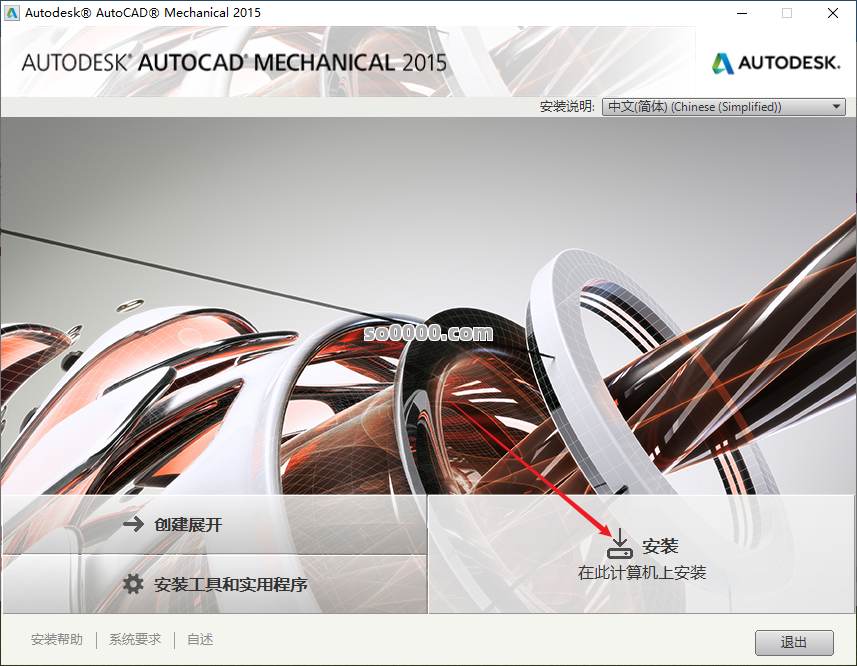Choose the 安装 install option

point(662,545)
